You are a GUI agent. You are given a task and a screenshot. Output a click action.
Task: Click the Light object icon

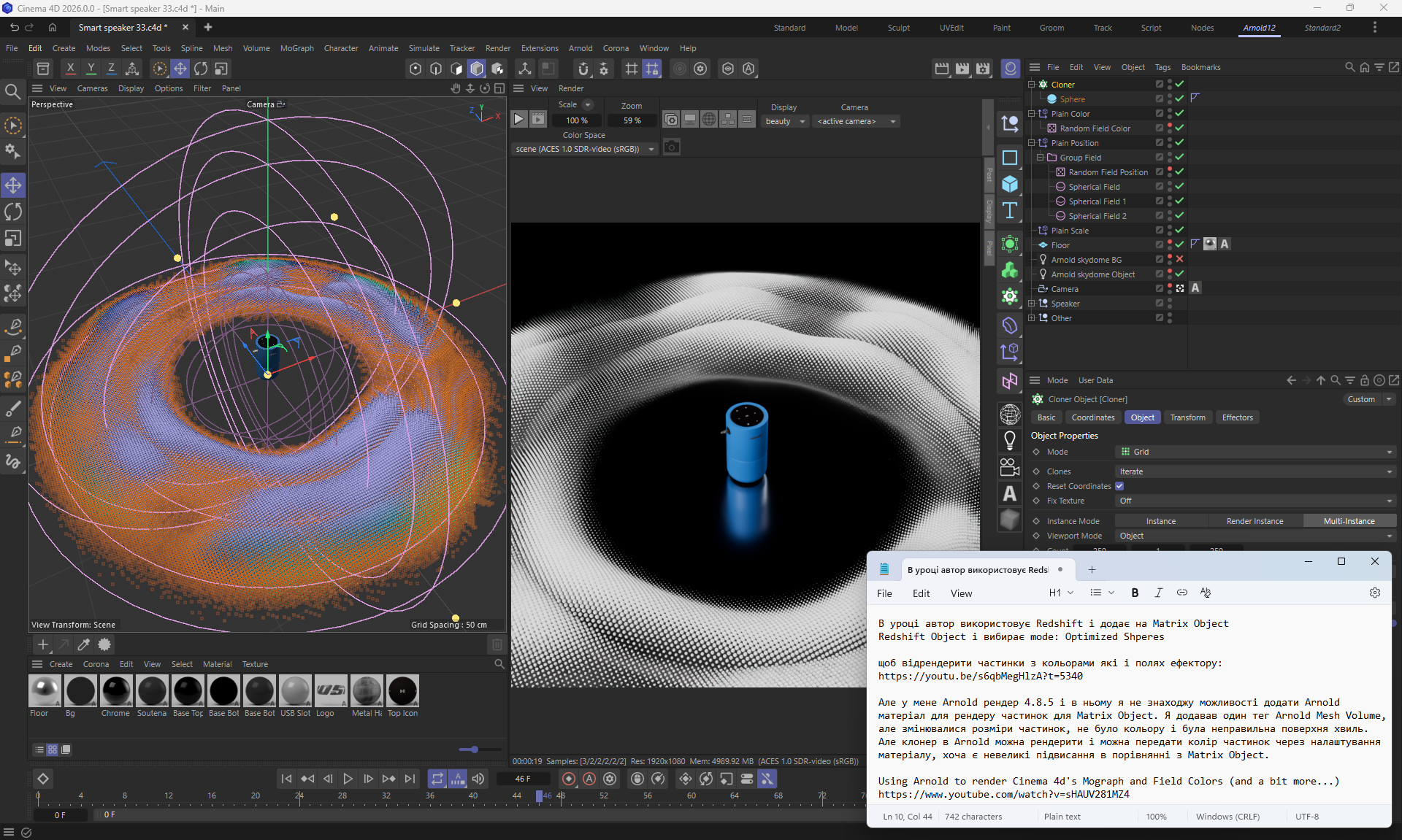click(1010, 440)
